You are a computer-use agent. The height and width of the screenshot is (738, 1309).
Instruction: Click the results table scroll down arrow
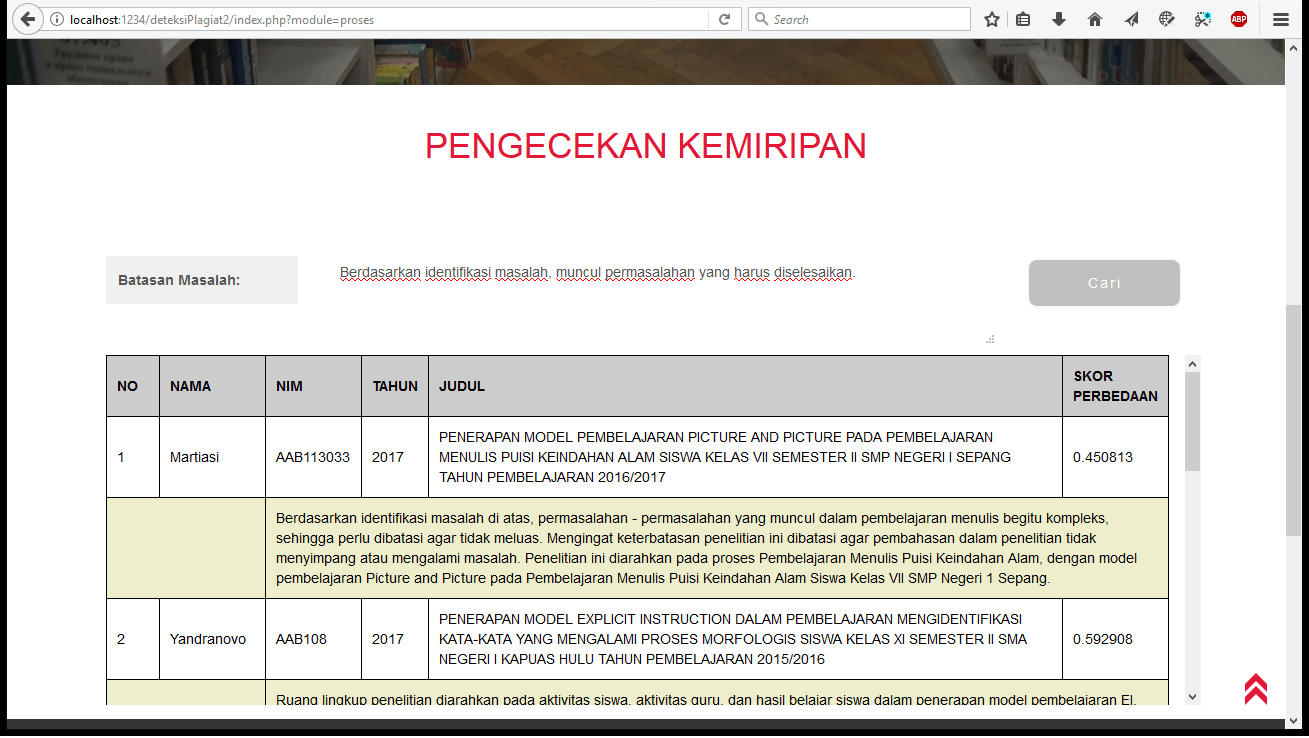pyautogui.click(x=1192, y=696)
